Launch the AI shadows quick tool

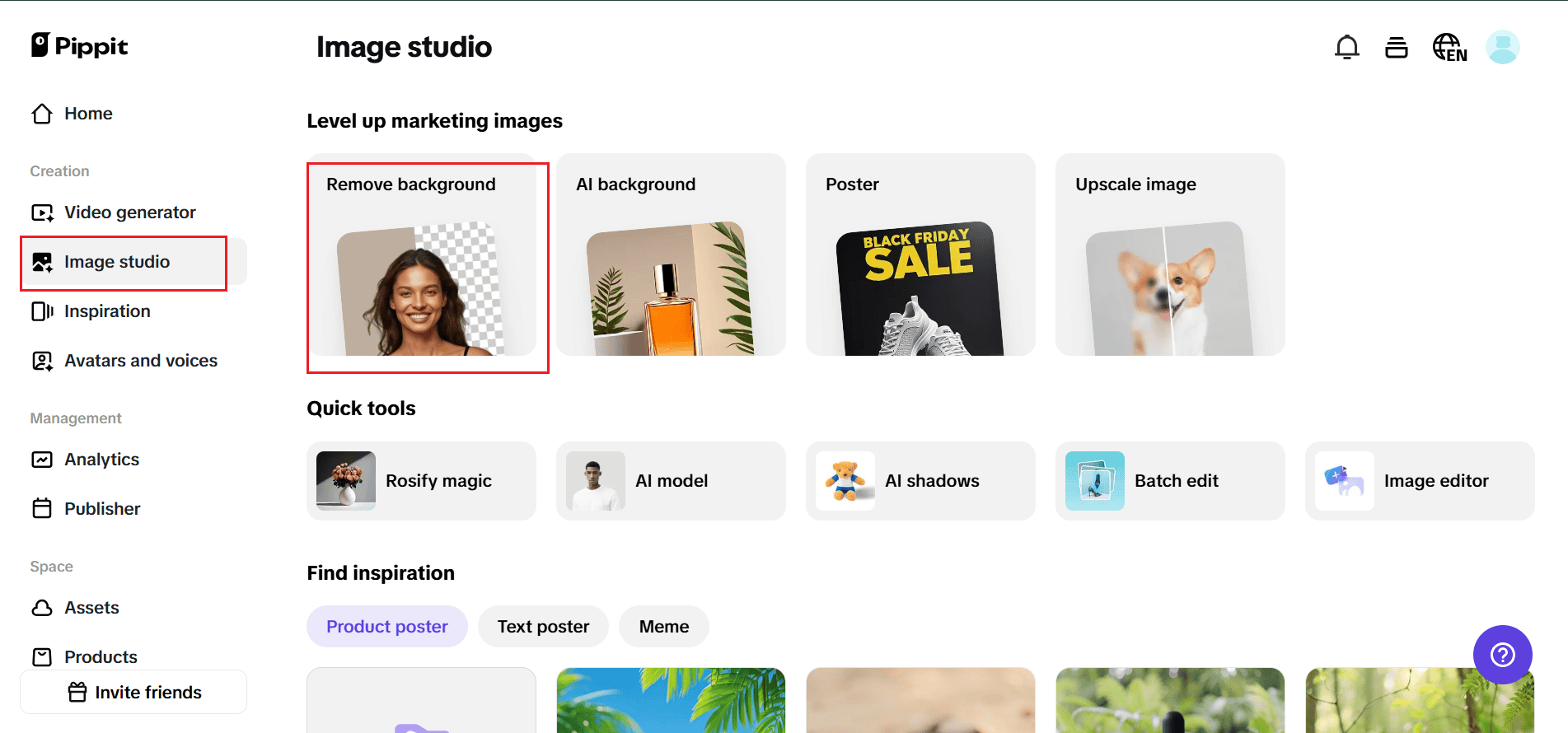tap(921, 481)
